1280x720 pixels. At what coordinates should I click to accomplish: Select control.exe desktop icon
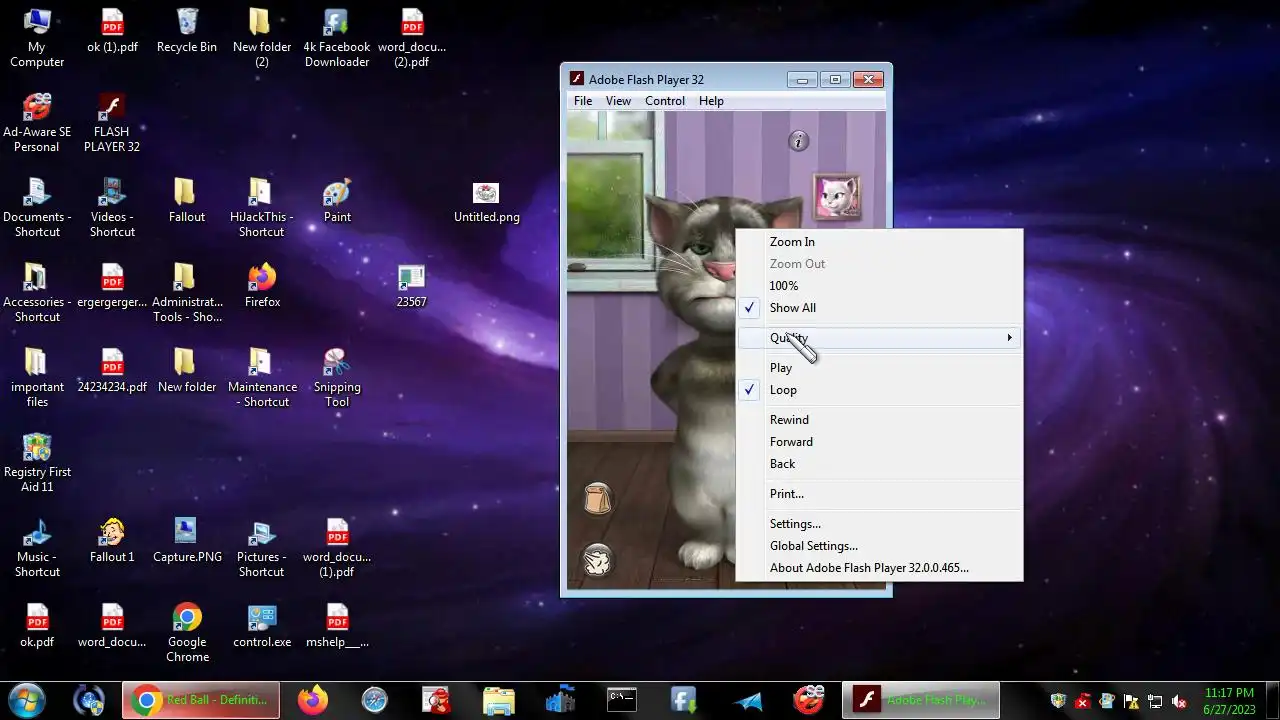[262, 627]
